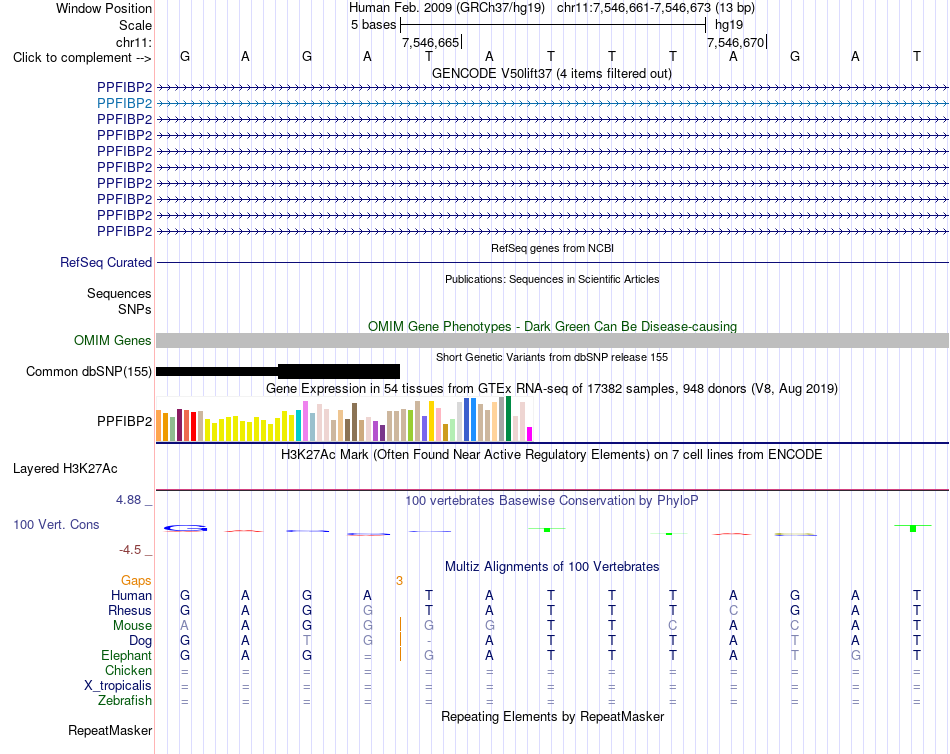Image resolution: width=950 pixels, height=754 pixels.
Task: Click the 100 Vert. Cons track label
Action: [56, 524]
